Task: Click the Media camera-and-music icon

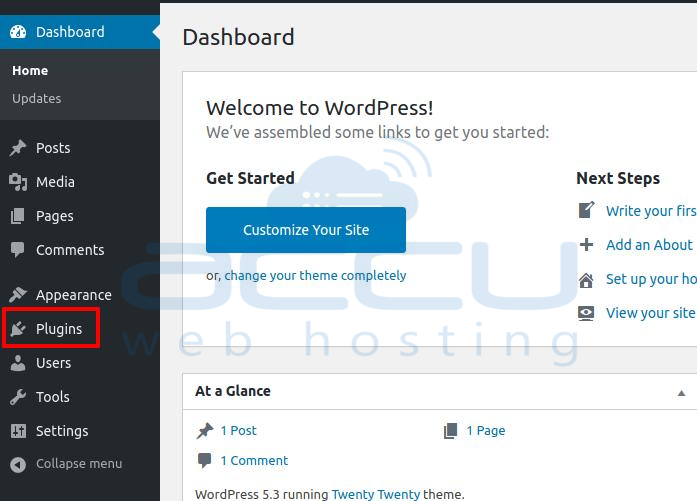Action: (18, 182)
